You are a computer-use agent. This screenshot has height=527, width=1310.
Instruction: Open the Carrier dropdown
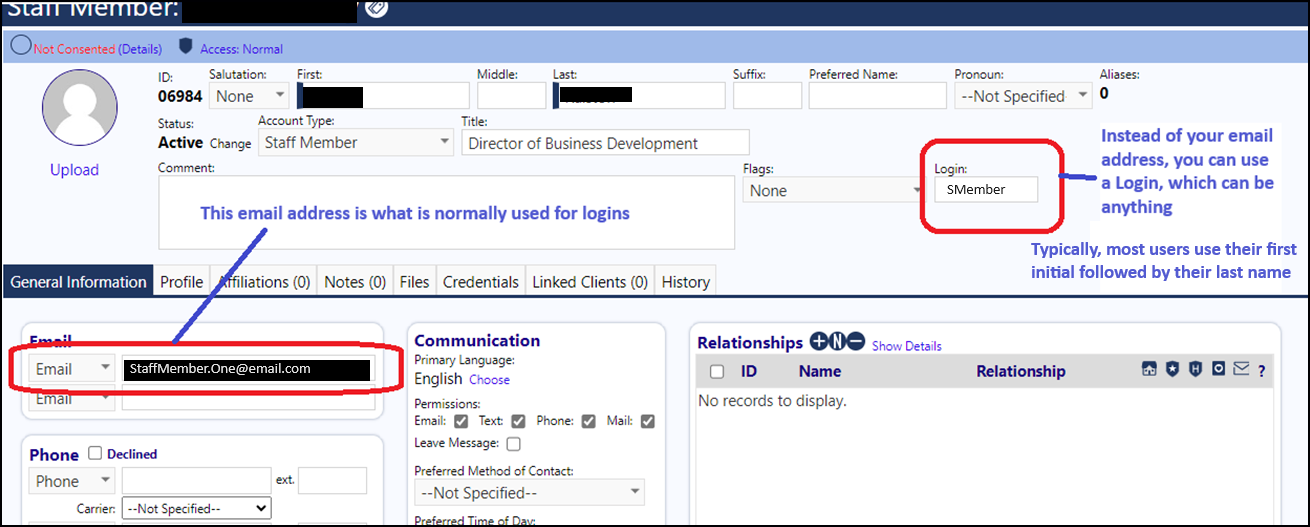[x=196, y=508]
